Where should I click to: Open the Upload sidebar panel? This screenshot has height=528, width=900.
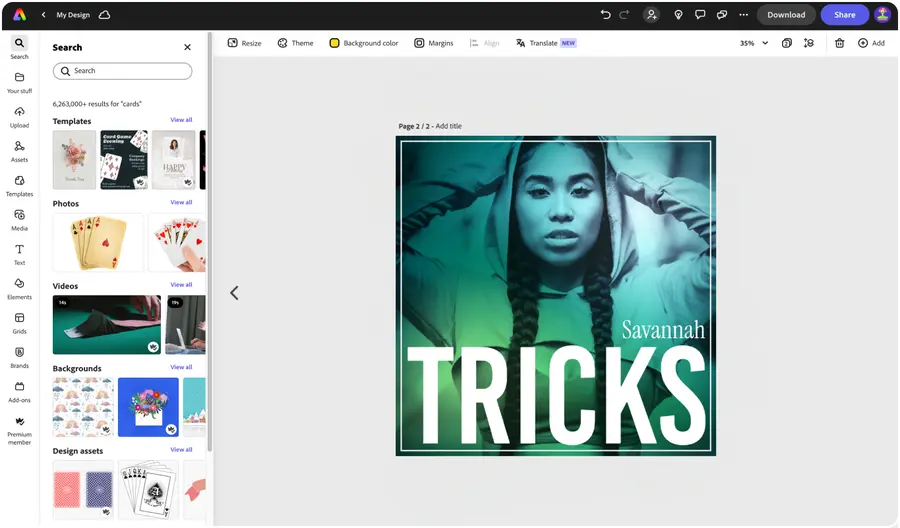tap(20, 117)
